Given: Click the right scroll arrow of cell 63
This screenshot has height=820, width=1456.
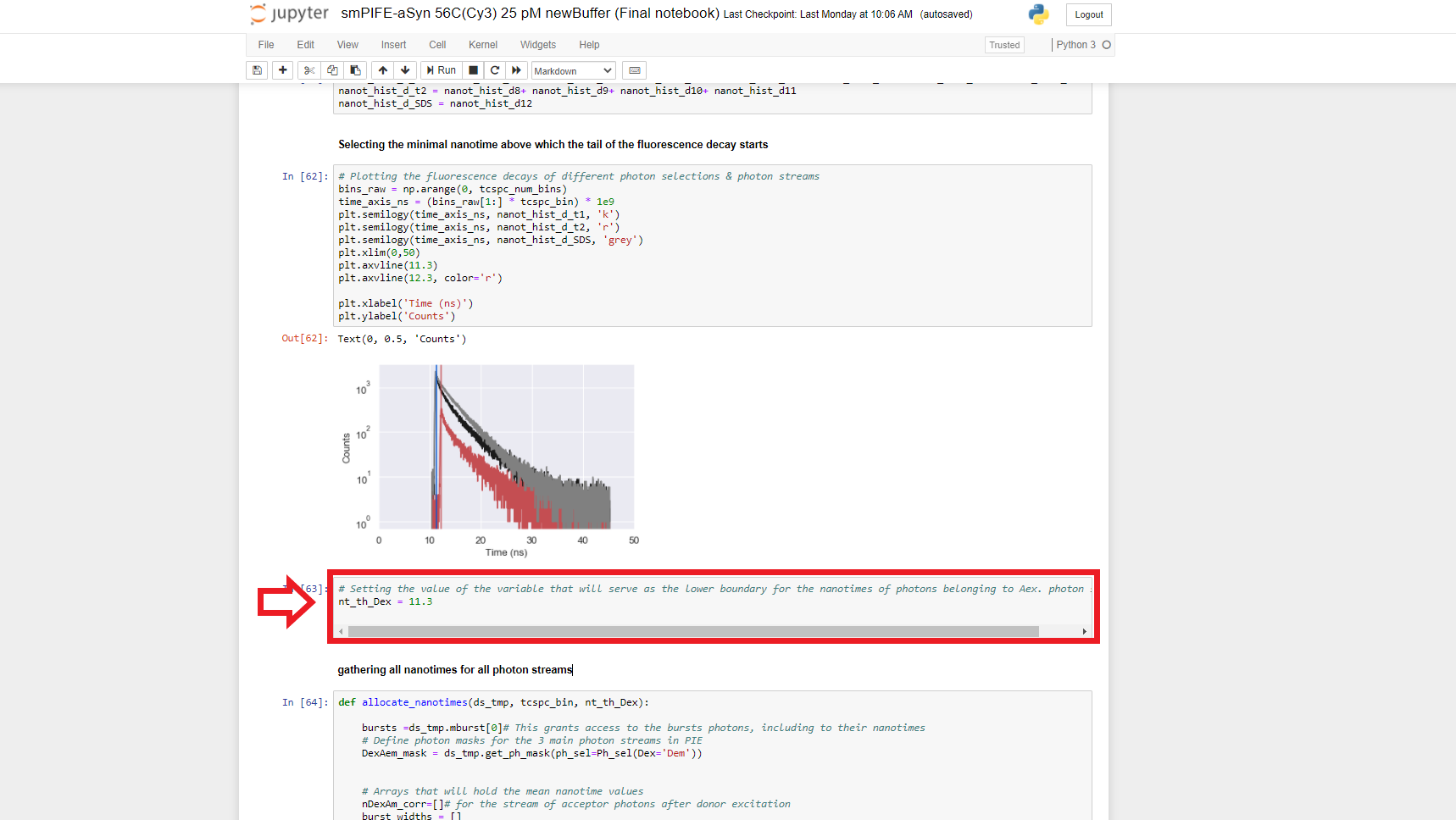Looking at the screenshot, I should pyautogui.click(x=1085, y=632).
